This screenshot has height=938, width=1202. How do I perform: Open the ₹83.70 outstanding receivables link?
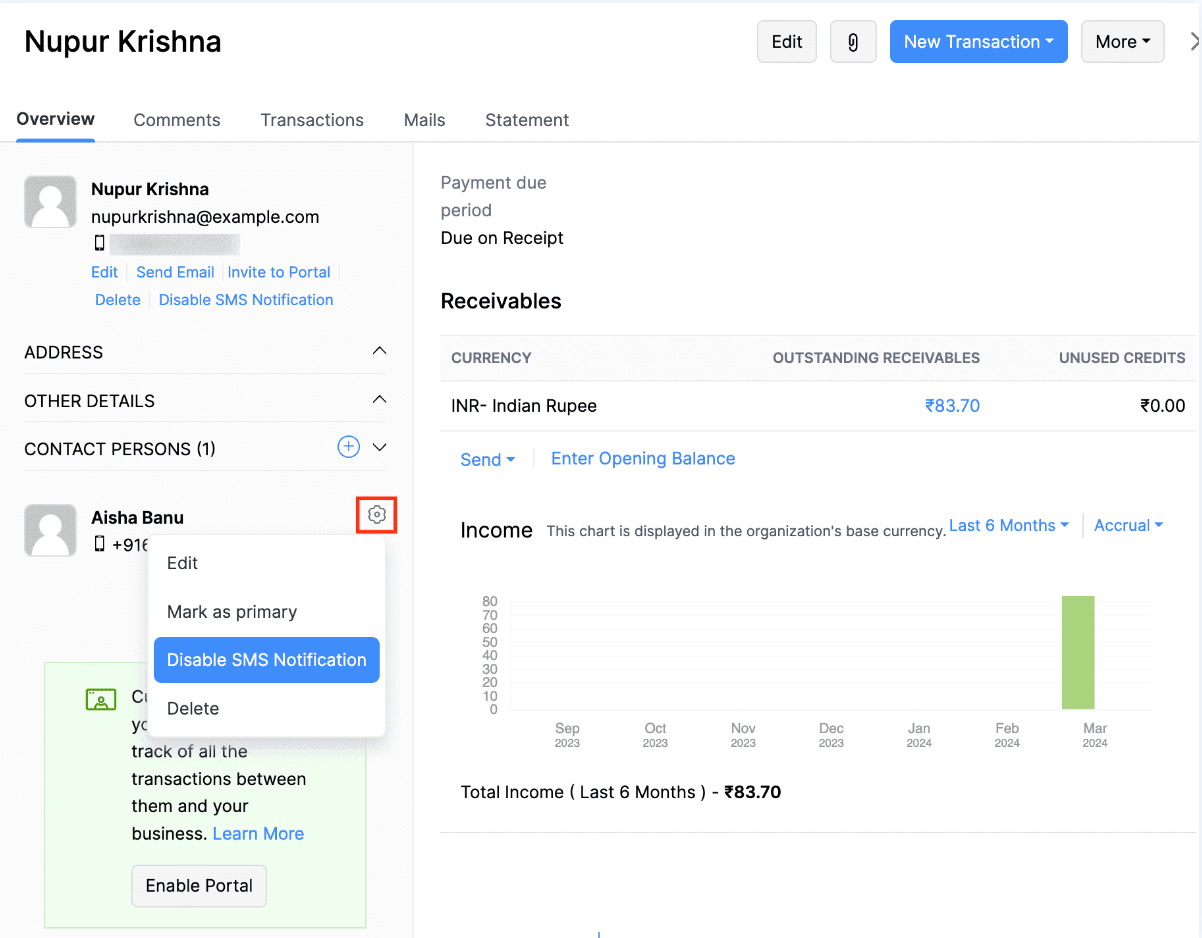(x=952, y=406)
